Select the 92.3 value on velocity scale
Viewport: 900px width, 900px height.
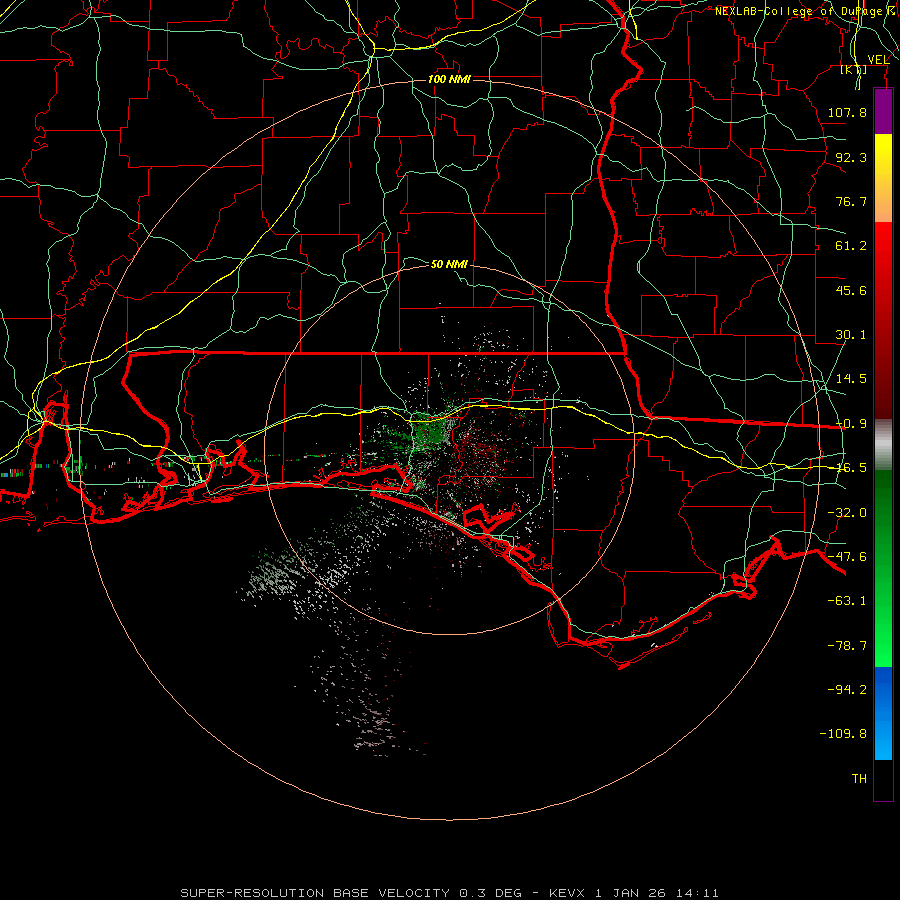point(851,157)
